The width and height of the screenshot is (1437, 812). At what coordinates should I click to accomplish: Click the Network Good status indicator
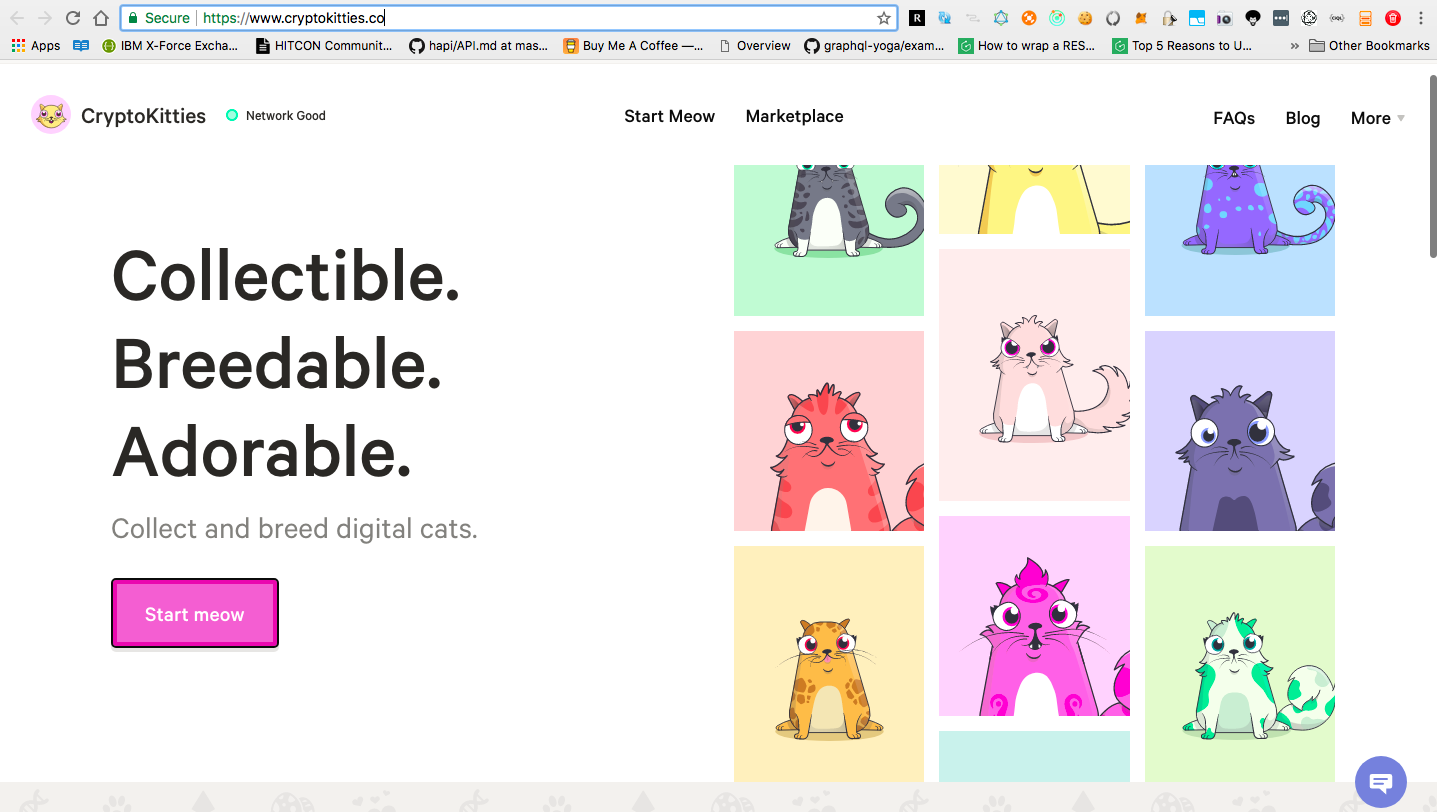pos(276,115)
